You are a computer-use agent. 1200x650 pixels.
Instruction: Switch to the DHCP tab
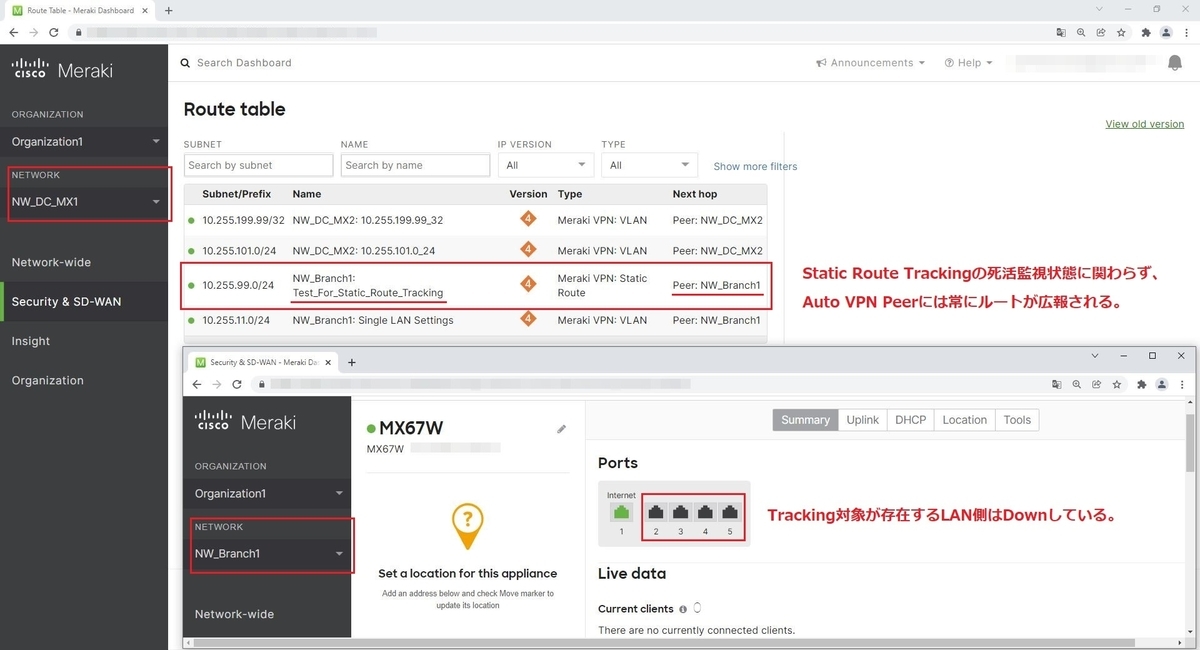click(x=910, y=420)
